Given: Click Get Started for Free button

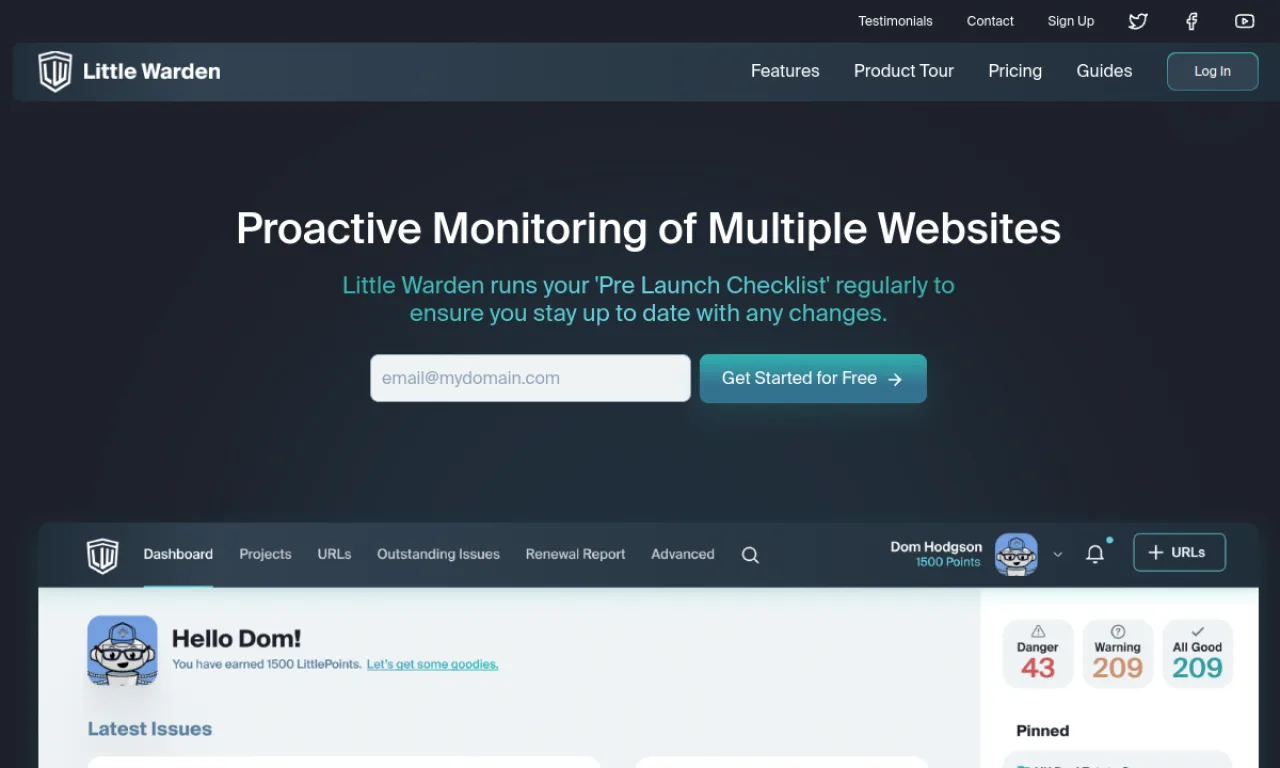Looking at the screenshot, I should (813, 378).
